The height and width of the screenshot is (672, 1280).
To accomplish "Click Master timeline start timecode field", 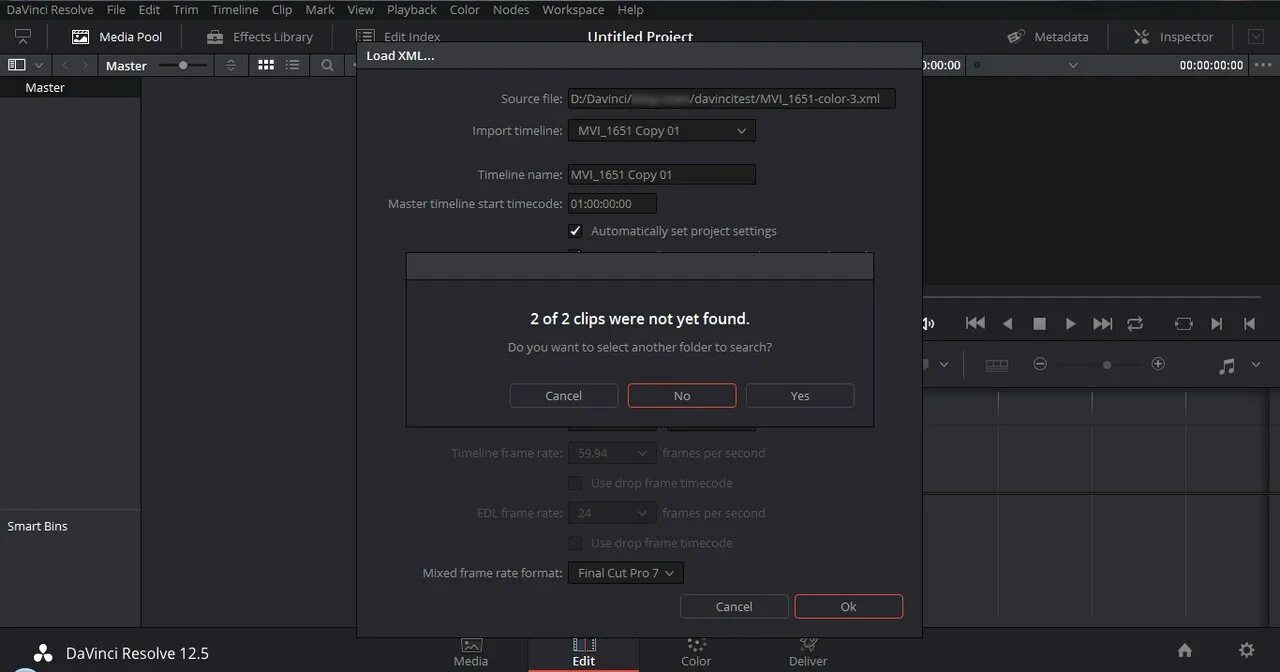I will click(613, 204).
